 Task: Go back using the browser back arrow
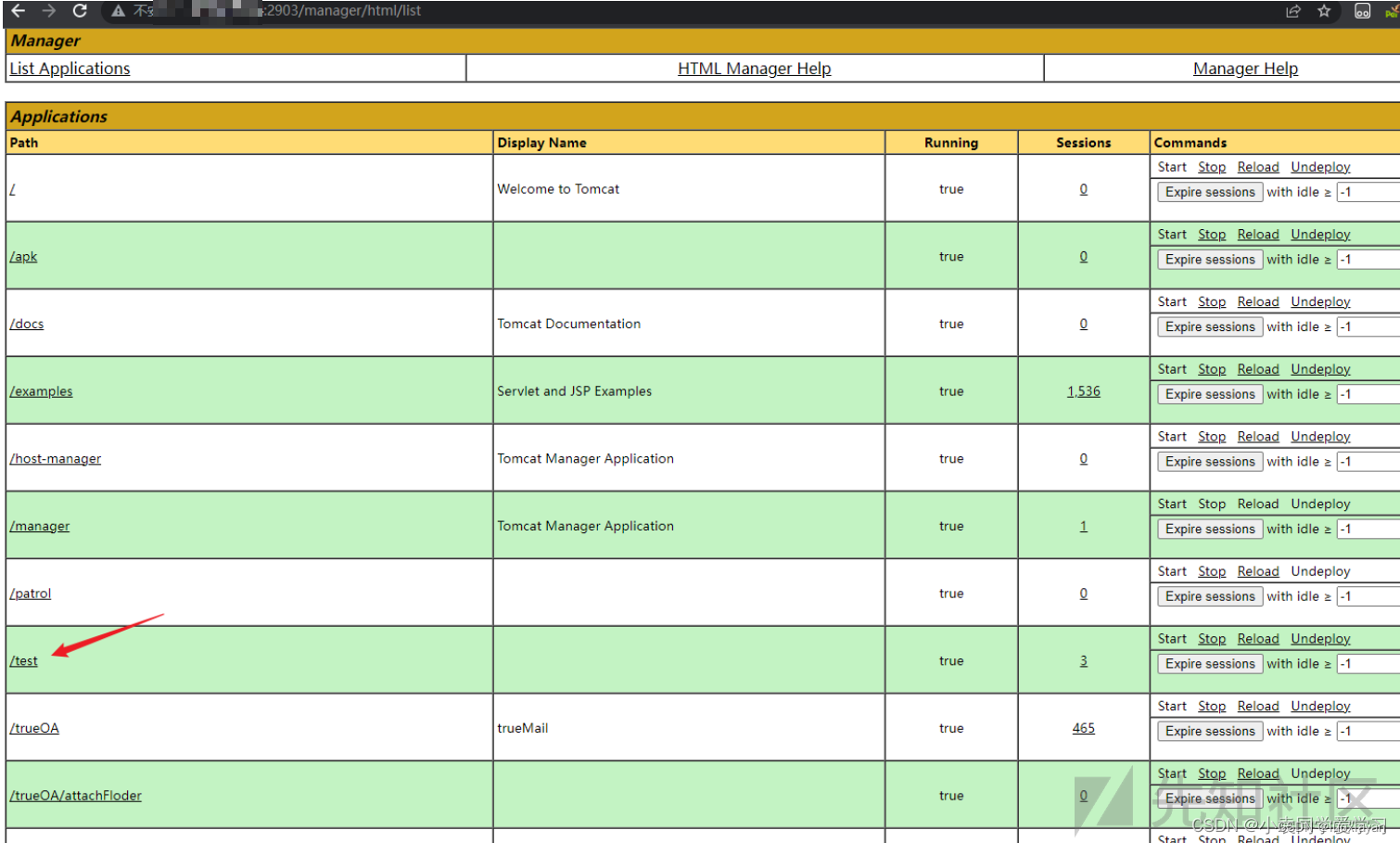click(19, 11)
